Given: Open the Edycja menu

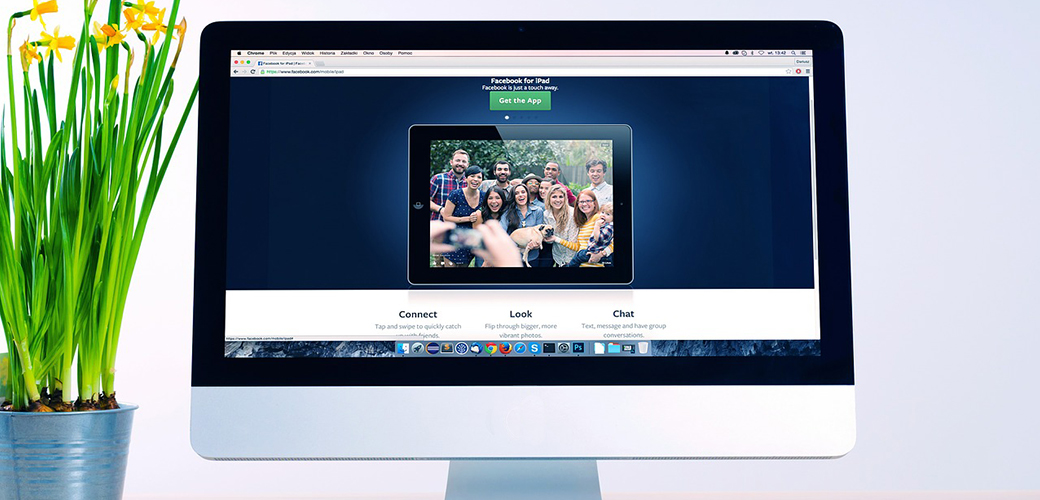Looking at the screenshot, I should pyautogui.click(x=289, y=53).
